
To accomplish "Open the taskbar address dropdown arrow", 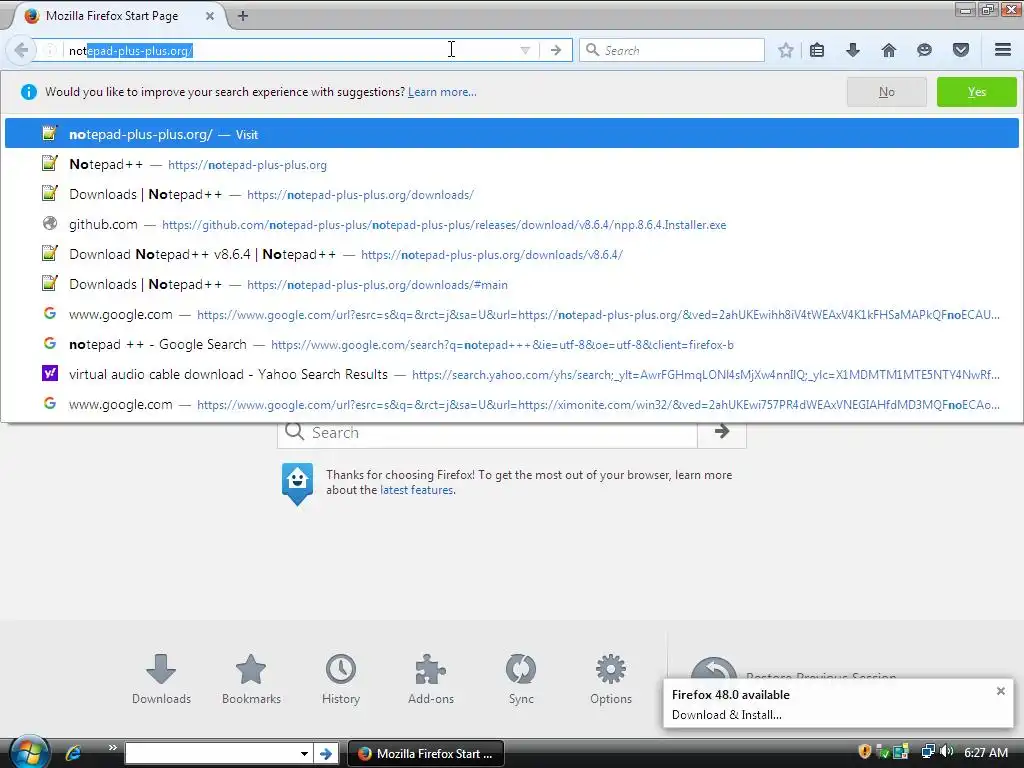I will tap(304, 754).
